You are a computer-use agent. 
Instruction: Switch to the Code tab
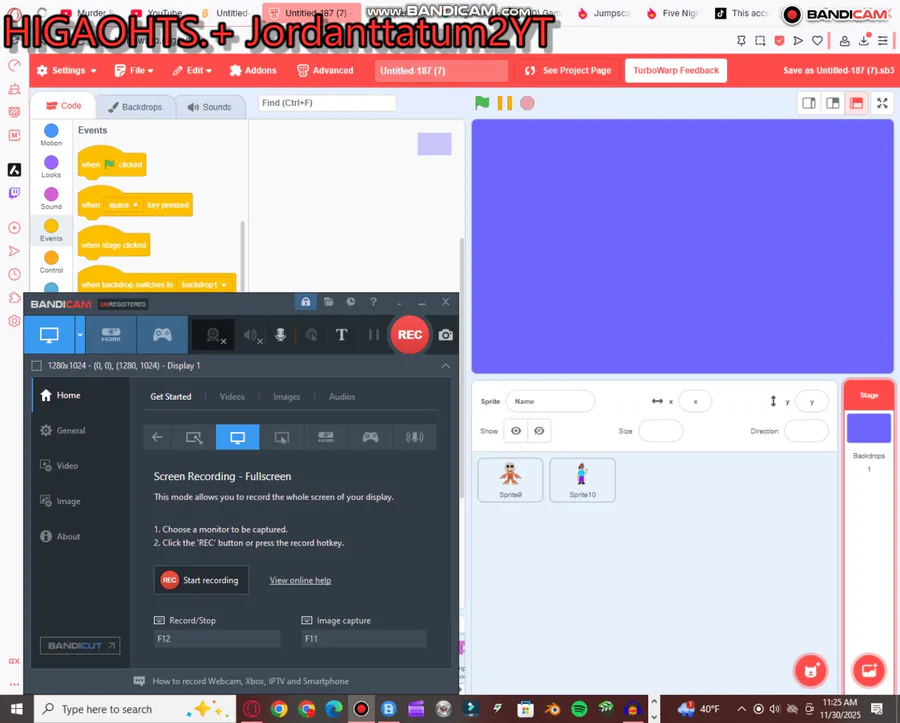[63, 106]
